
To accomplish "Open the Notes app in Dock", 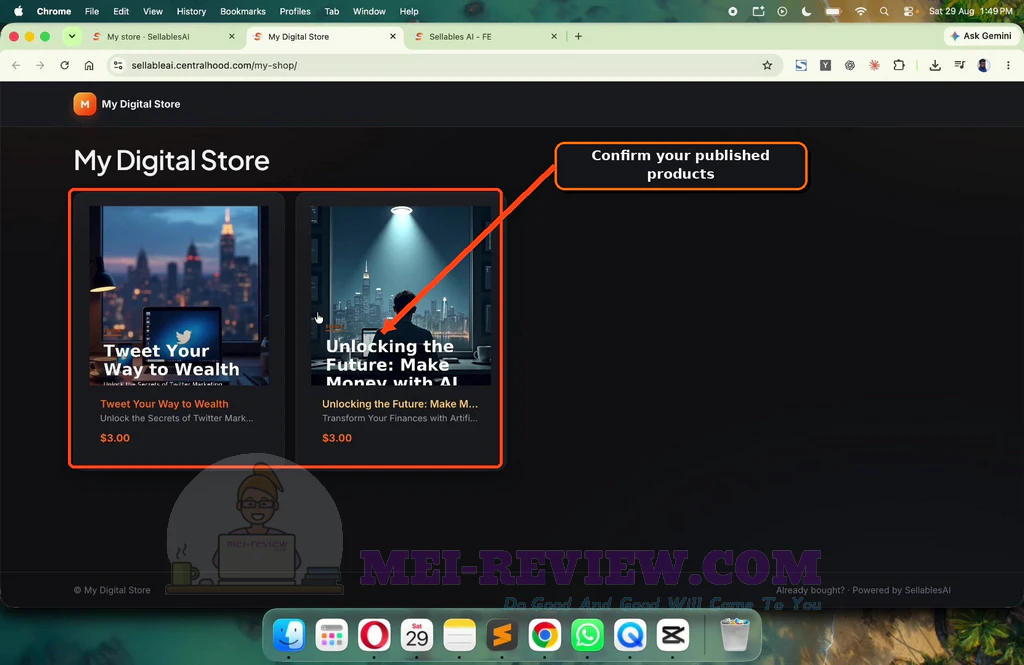I will tap(460, 635).
